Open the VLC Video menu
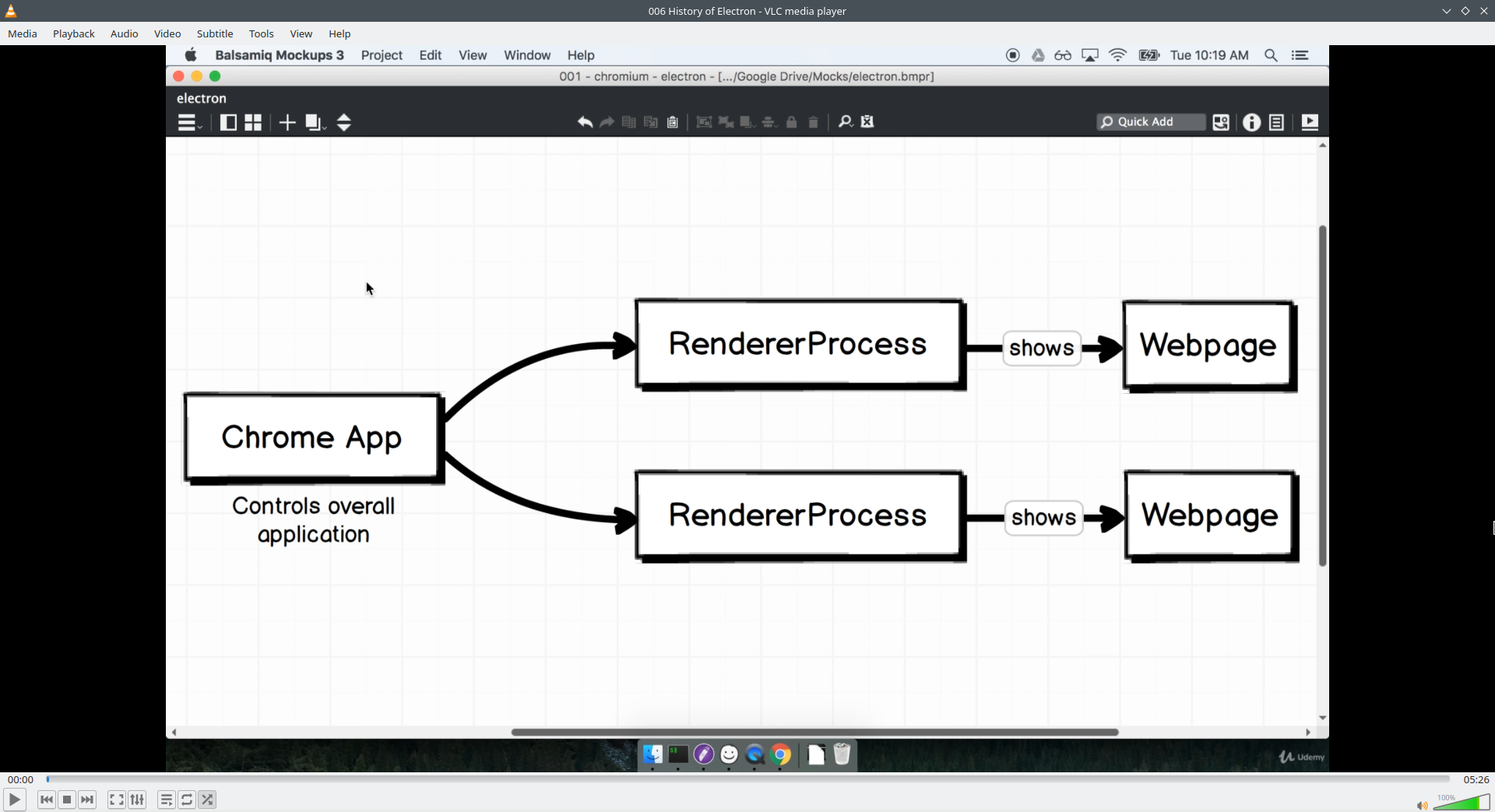 167,33
